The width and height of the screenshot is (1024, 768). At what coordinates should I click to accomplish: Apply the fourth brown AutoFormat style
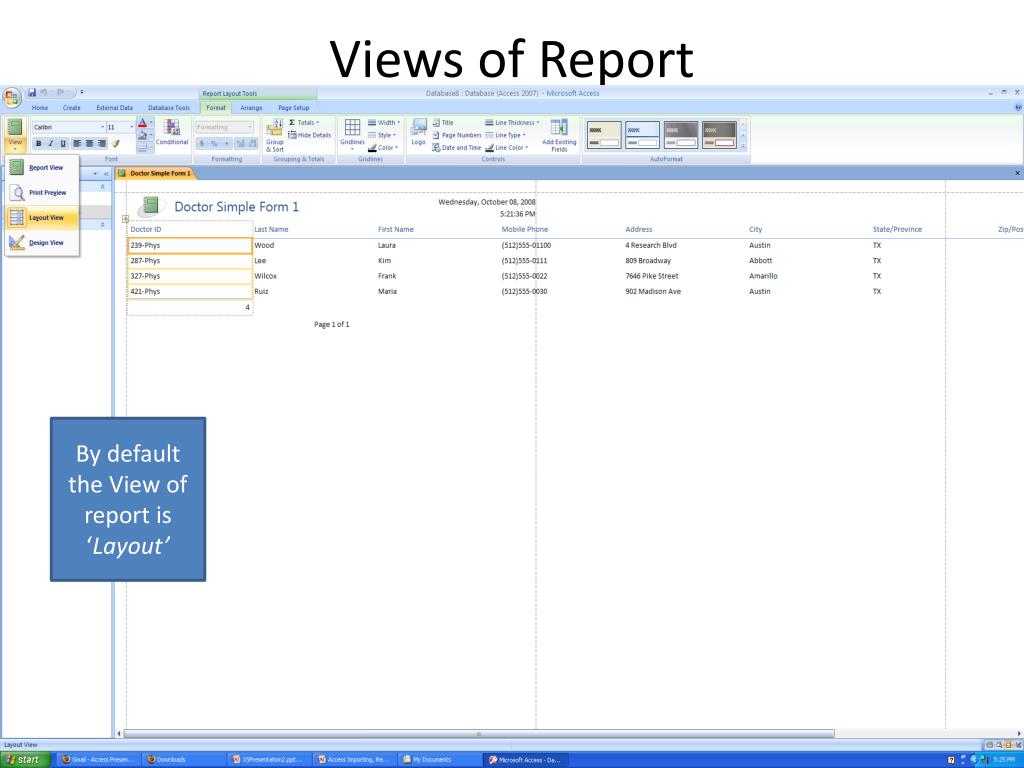click(x=719, y=135)
